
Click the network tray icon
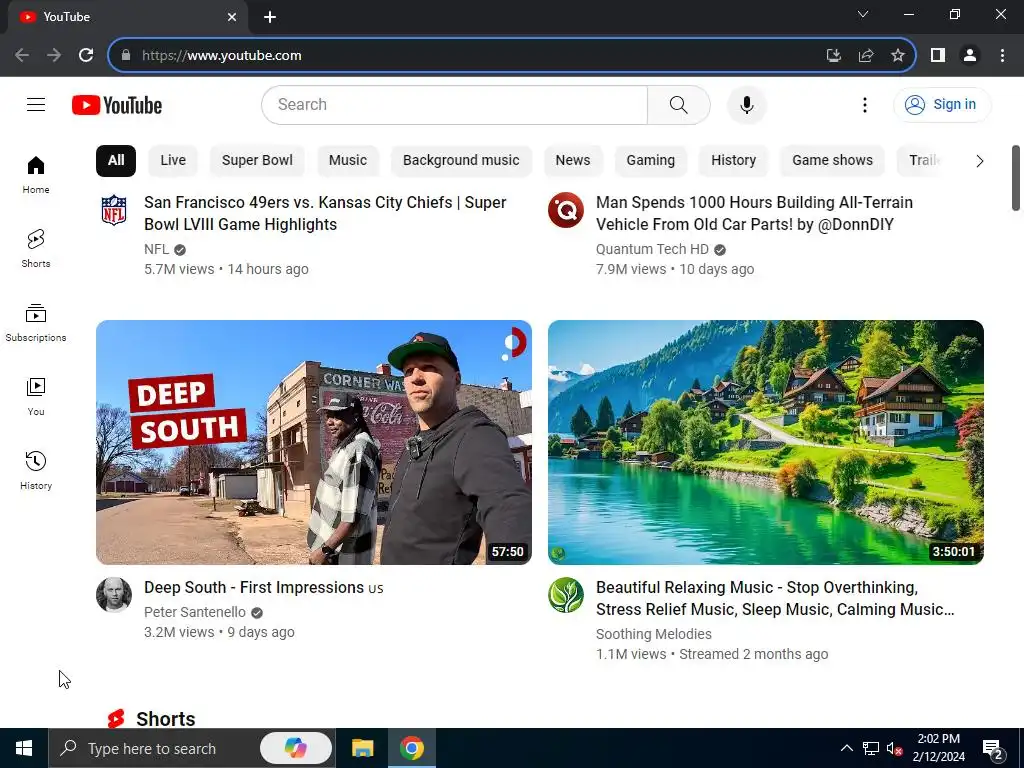pos(871,748)
